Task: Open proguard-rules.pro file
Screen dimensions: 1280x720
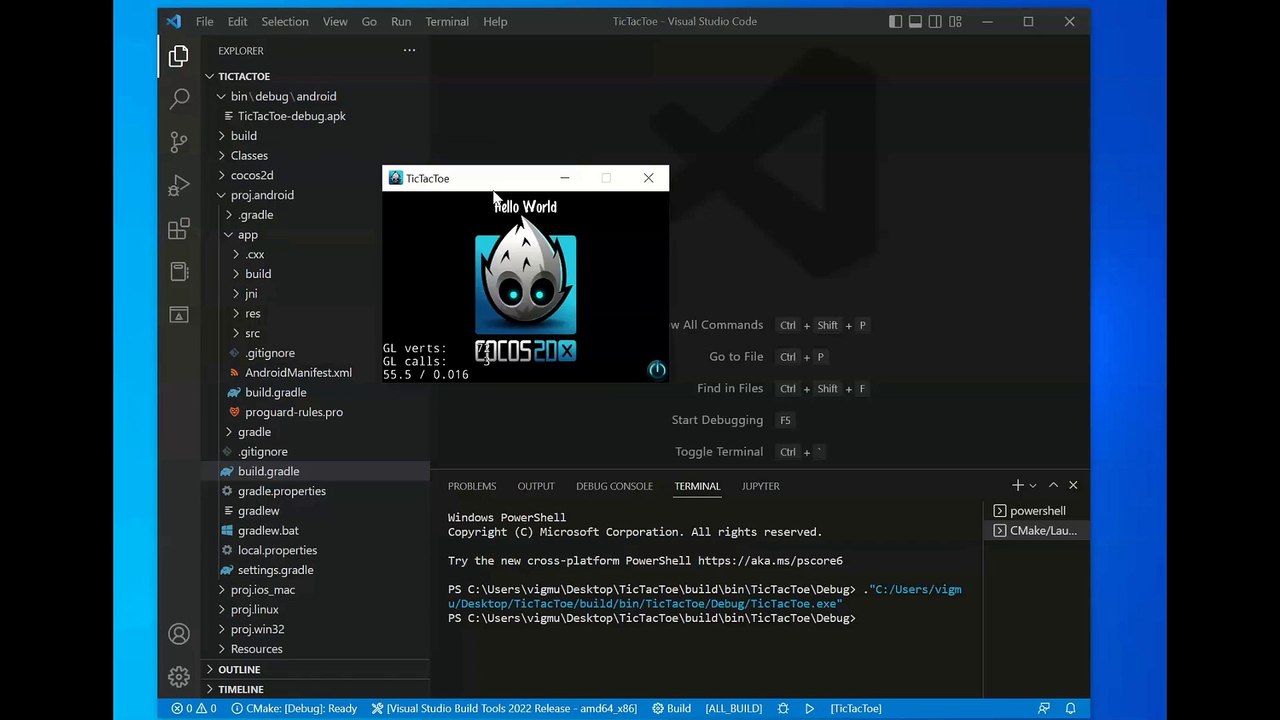Action: click(315, 412)
